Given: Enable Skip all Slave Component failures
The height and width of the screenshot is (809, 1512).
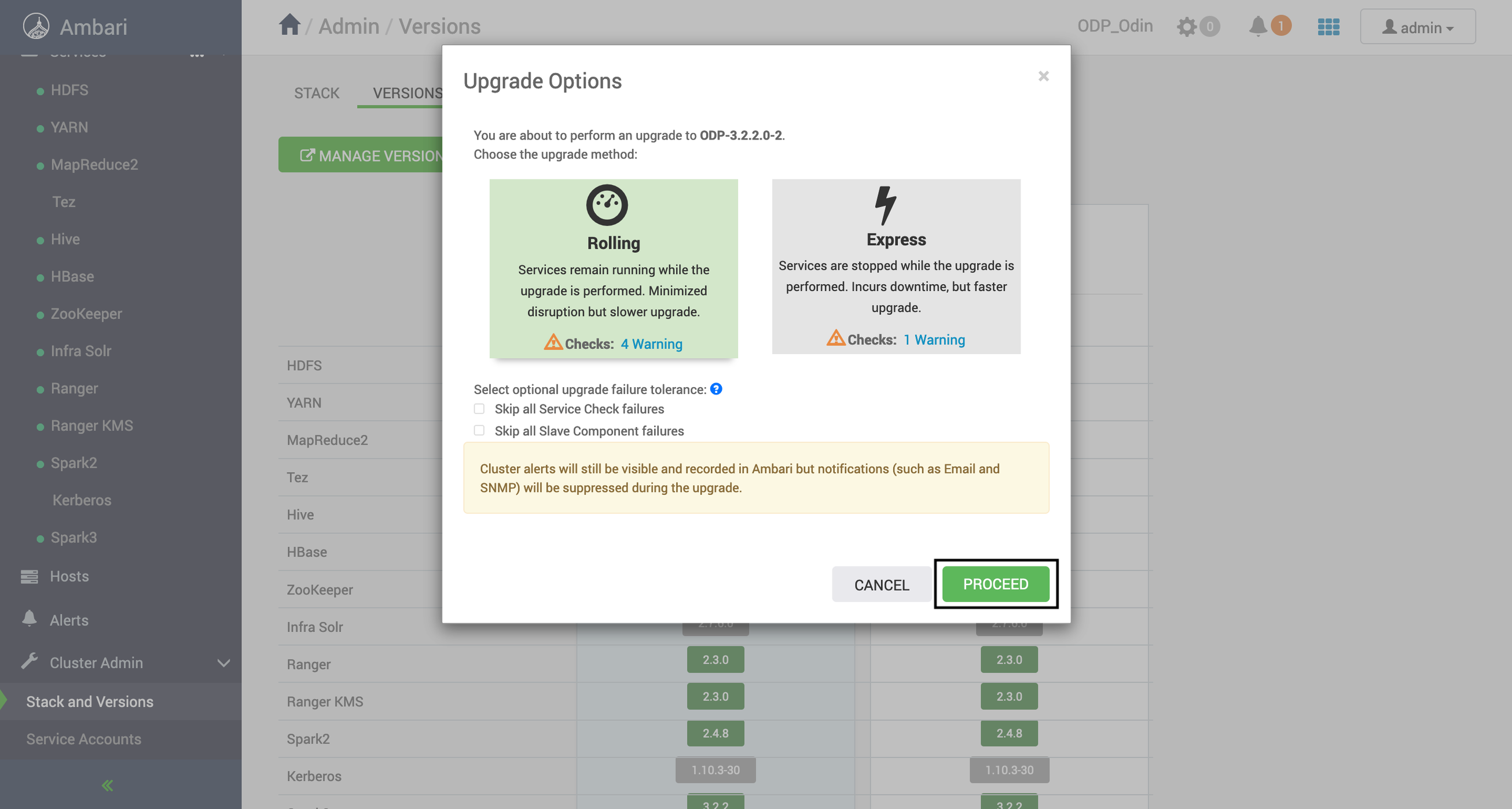Looking at the screenshot, I should coord(479,431).
